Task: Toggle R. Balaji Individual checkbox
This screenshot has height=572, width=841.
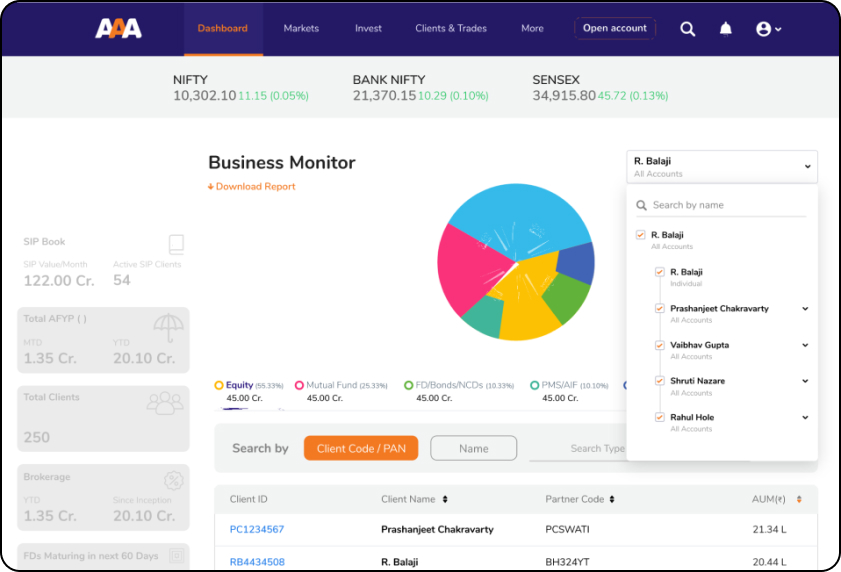Action: click(660, 272)
